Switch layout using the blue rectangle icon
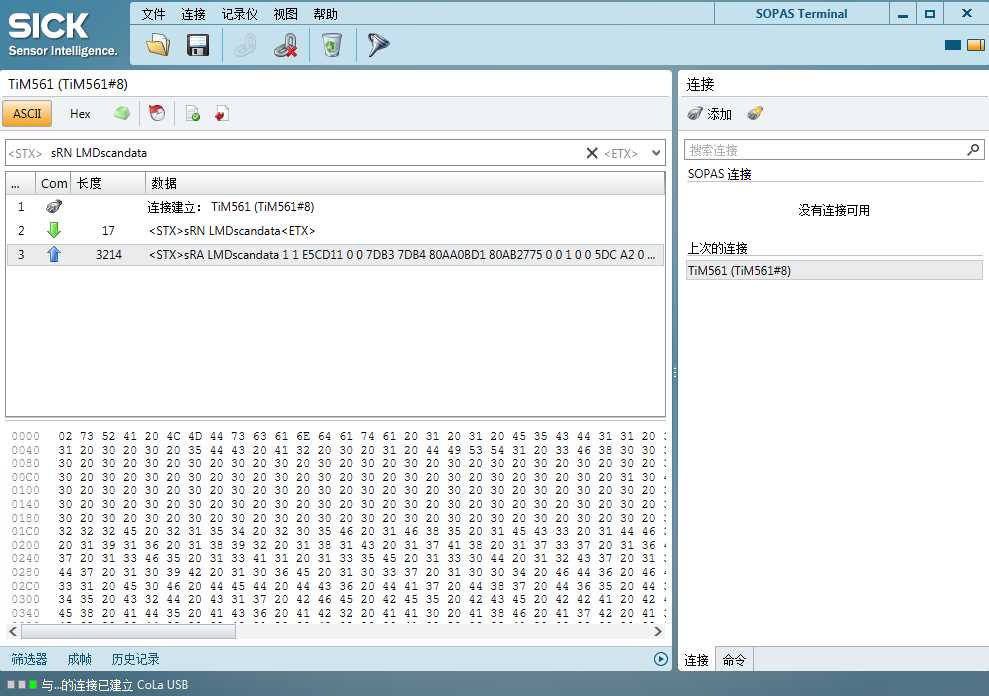The width and height of the screenshot is (989, 696). [x=952, y=45]
